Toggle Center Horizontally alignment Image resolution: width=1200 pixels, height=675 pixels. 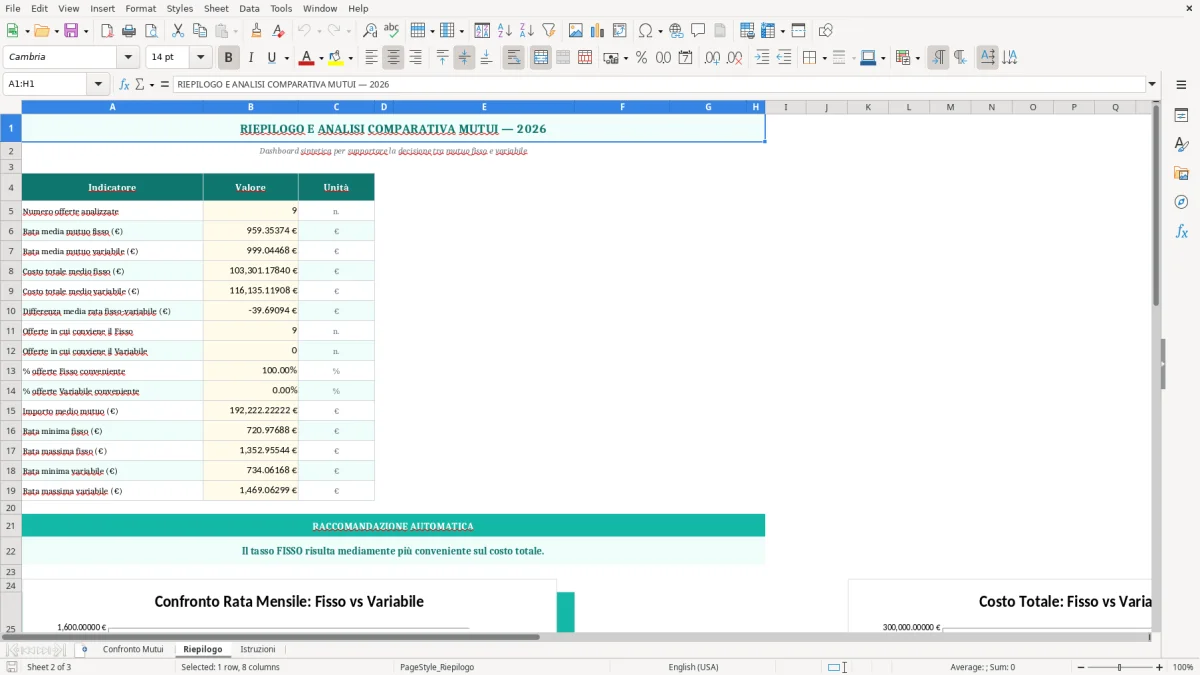pos(393,58)
